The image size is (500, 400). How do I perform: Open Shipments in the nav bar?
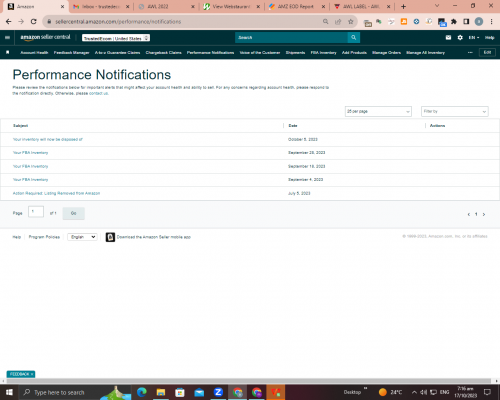[x=295, y=53]
